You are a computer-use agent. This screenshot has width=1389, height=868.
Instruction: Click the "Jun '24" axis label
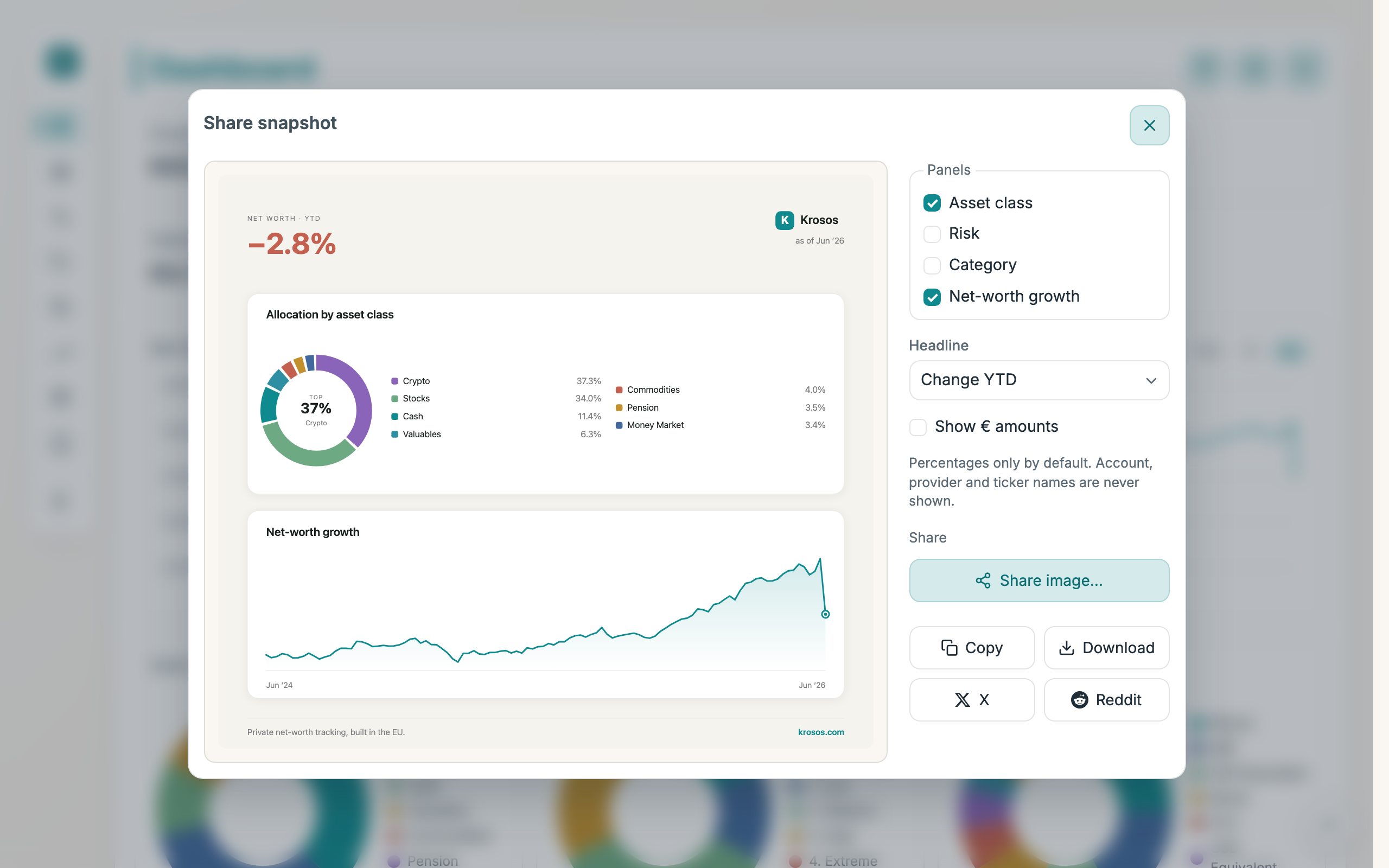(279, 685)
